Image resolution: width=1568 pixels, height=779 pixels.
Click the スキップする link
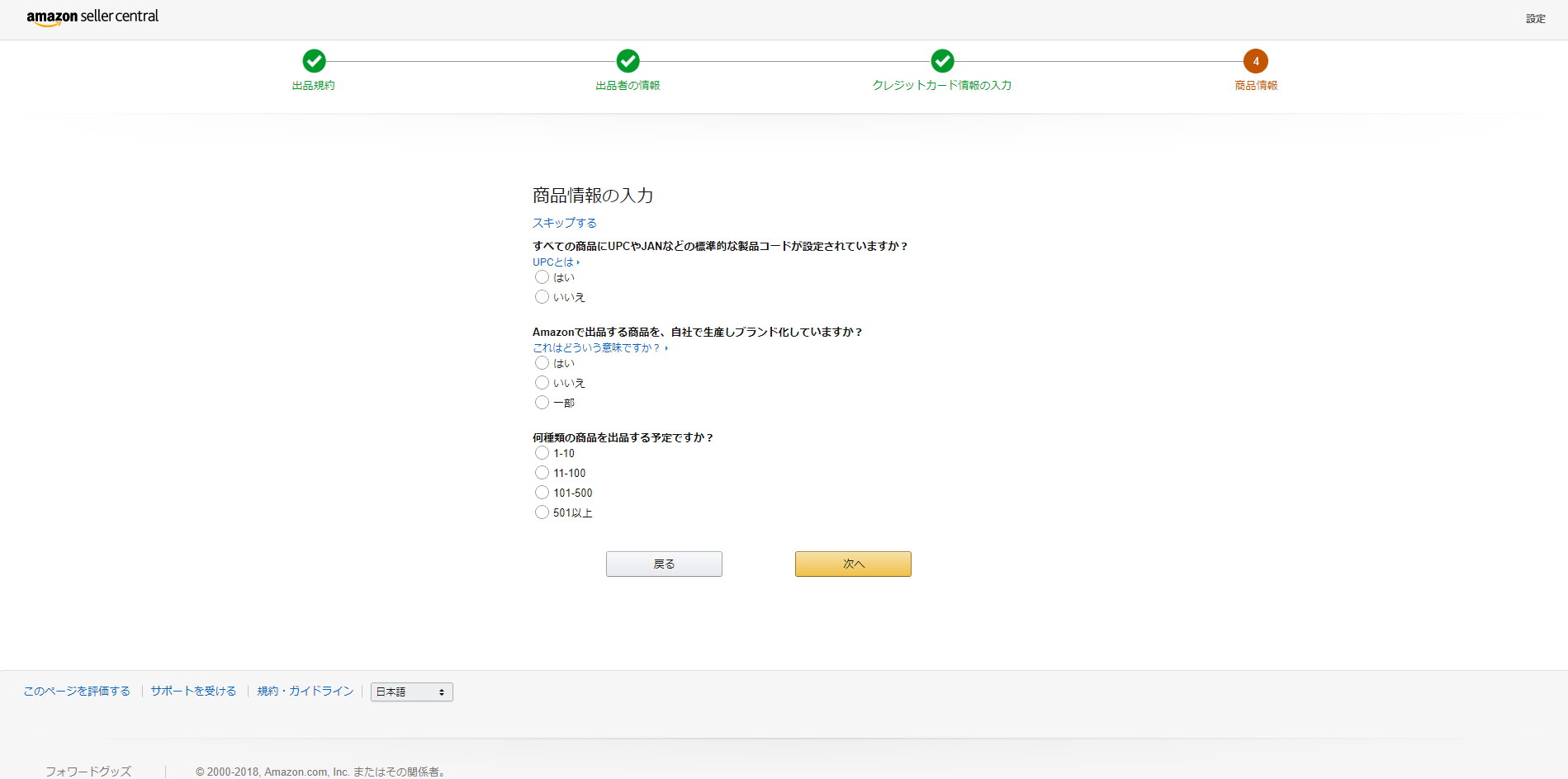[564, 222]
